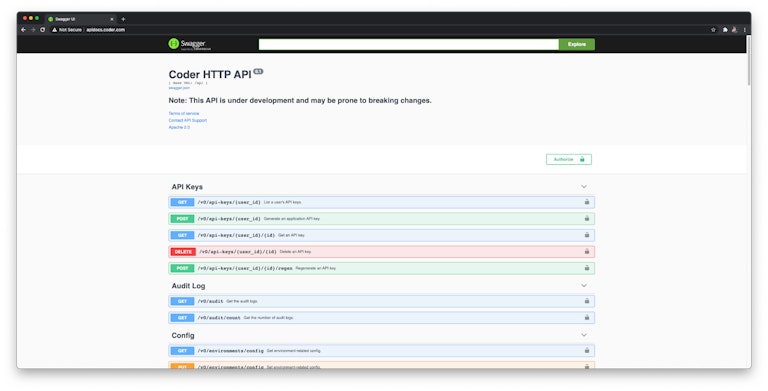Expand GET /v0/environments/config operation
Image resolution: width=768 pixels, height=391 pixels.
pyautogui.click(x=382, y=350)
